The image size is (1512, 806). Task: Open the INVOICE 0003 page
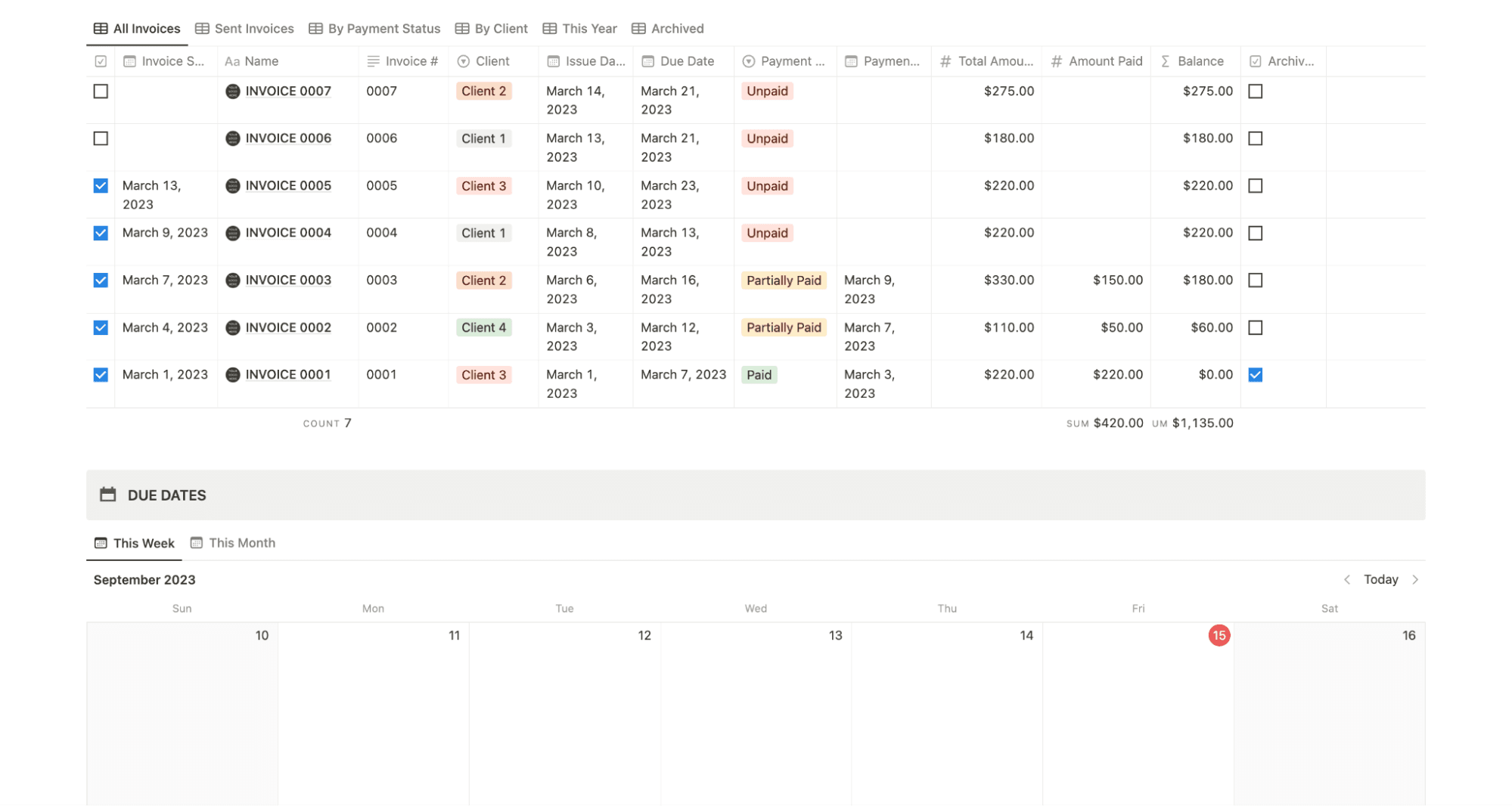pos(287,280)
